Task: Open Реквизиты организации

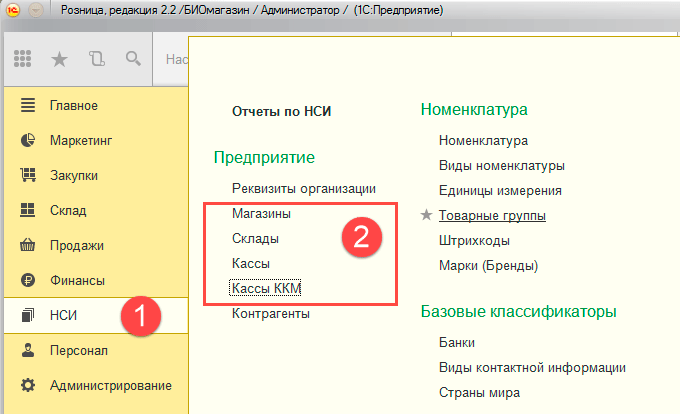Action: pos(304,189)
